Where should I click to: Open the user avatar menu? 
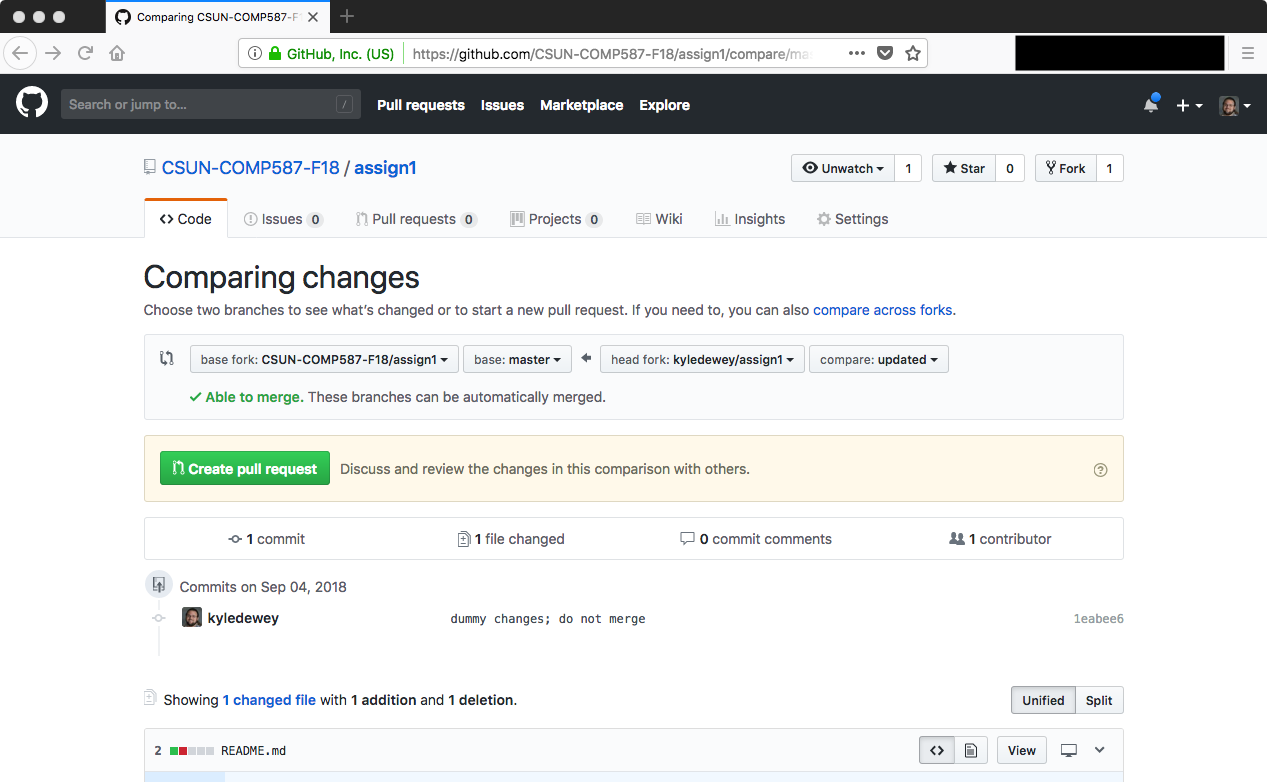(1234, 105)
